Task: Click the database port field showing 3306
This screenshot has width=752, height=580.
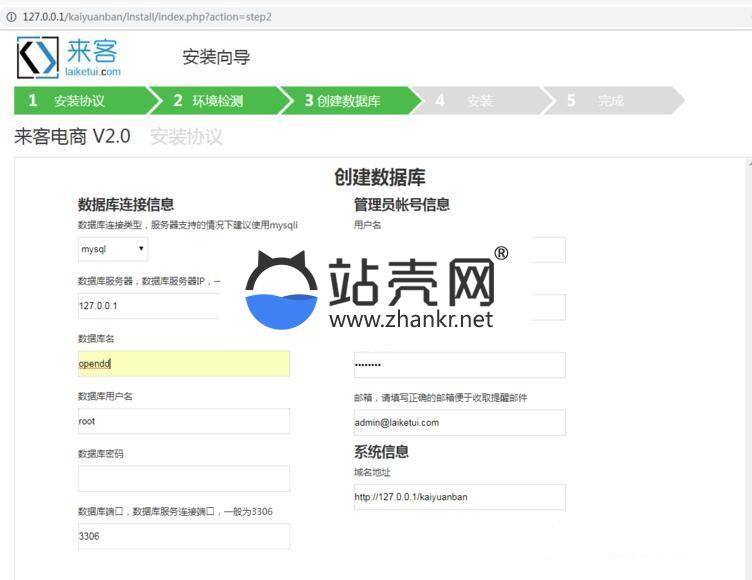Action: 184,536
